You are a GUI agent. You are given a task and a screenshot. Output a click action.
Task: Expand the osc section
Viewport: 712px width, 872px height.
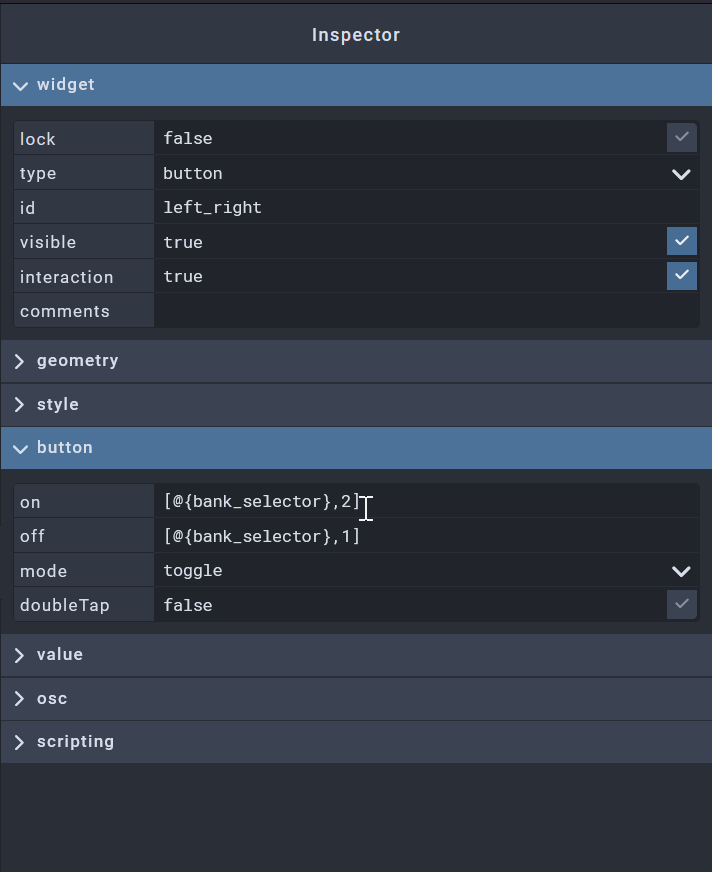click(x=52, y=699)
